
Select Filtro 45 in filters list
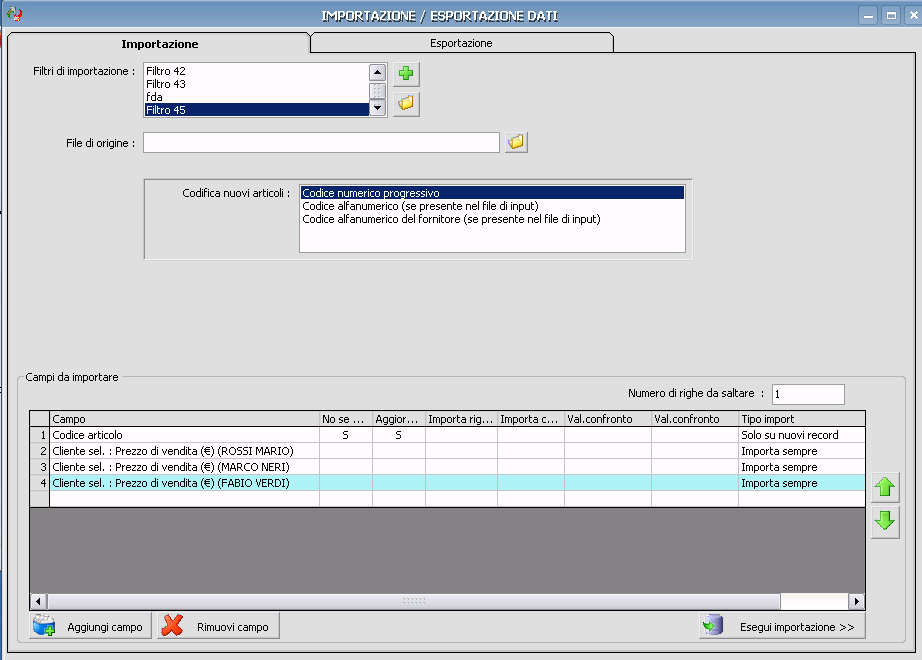click(256, 110)
